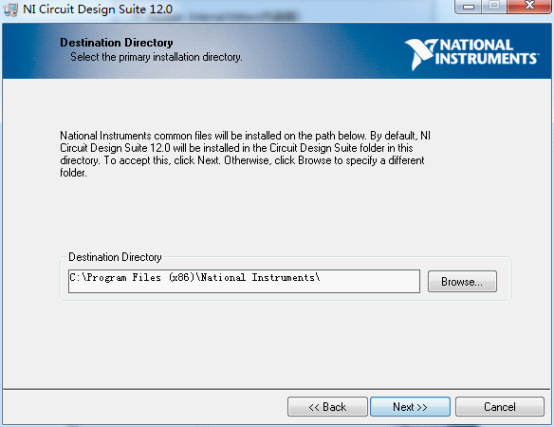Edit the destination directory path field
This screenshot has height=427, width=554.
click(x=244, y=281)
